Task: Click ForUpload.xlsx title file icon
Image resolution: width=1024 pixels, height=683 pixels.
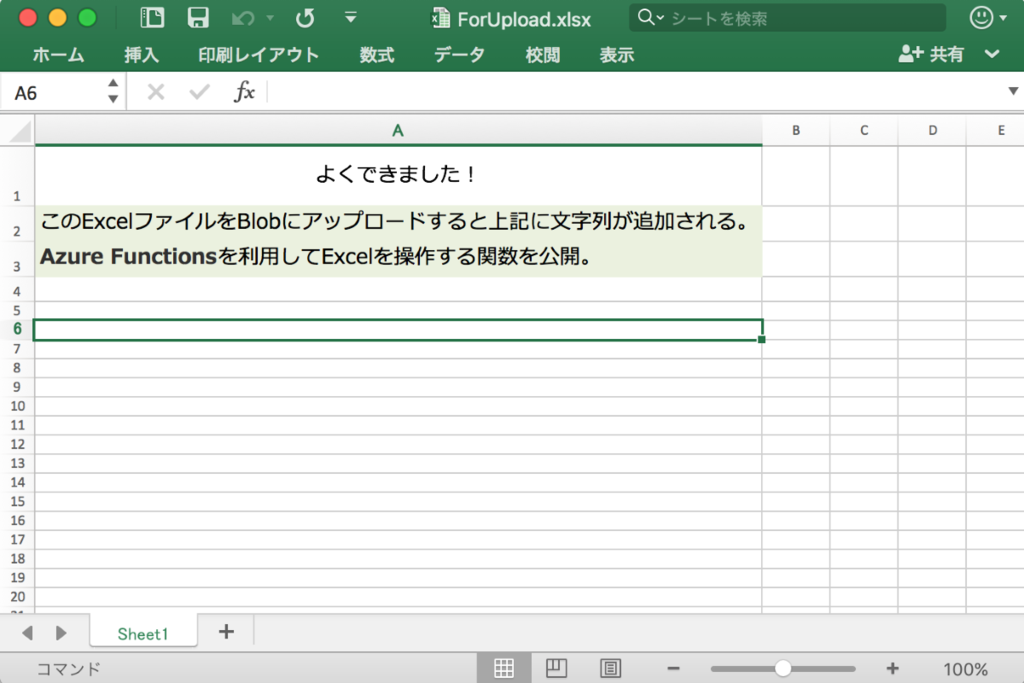Action: (441, 18)
